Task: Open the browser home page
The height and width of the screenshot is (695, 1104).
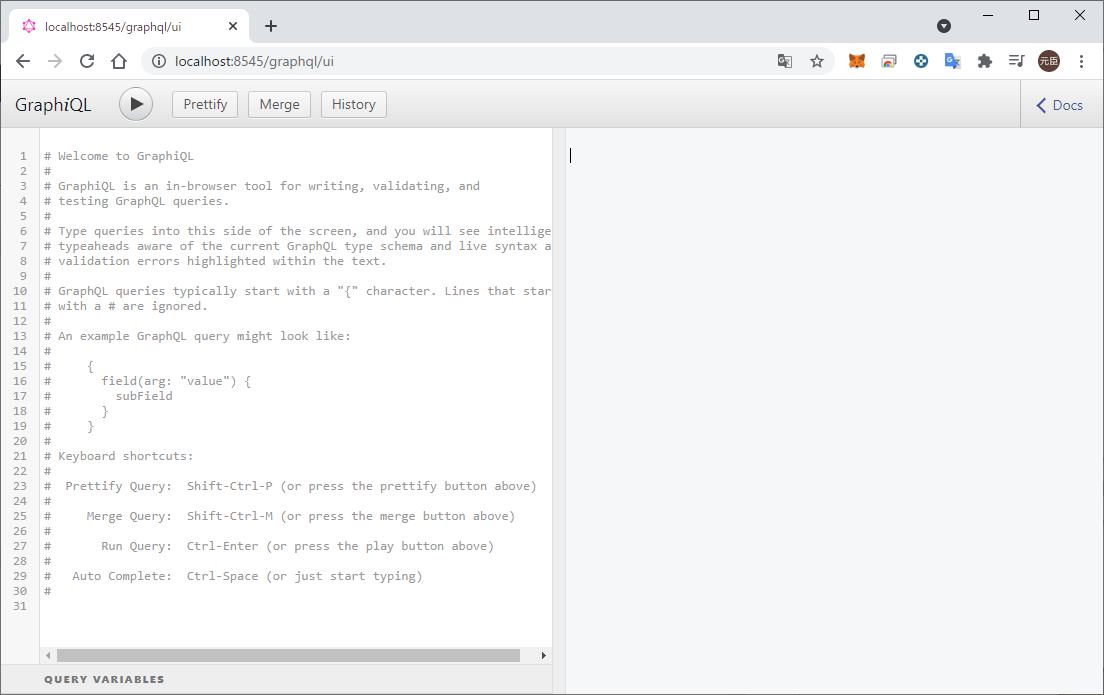Action: point(119,61)
